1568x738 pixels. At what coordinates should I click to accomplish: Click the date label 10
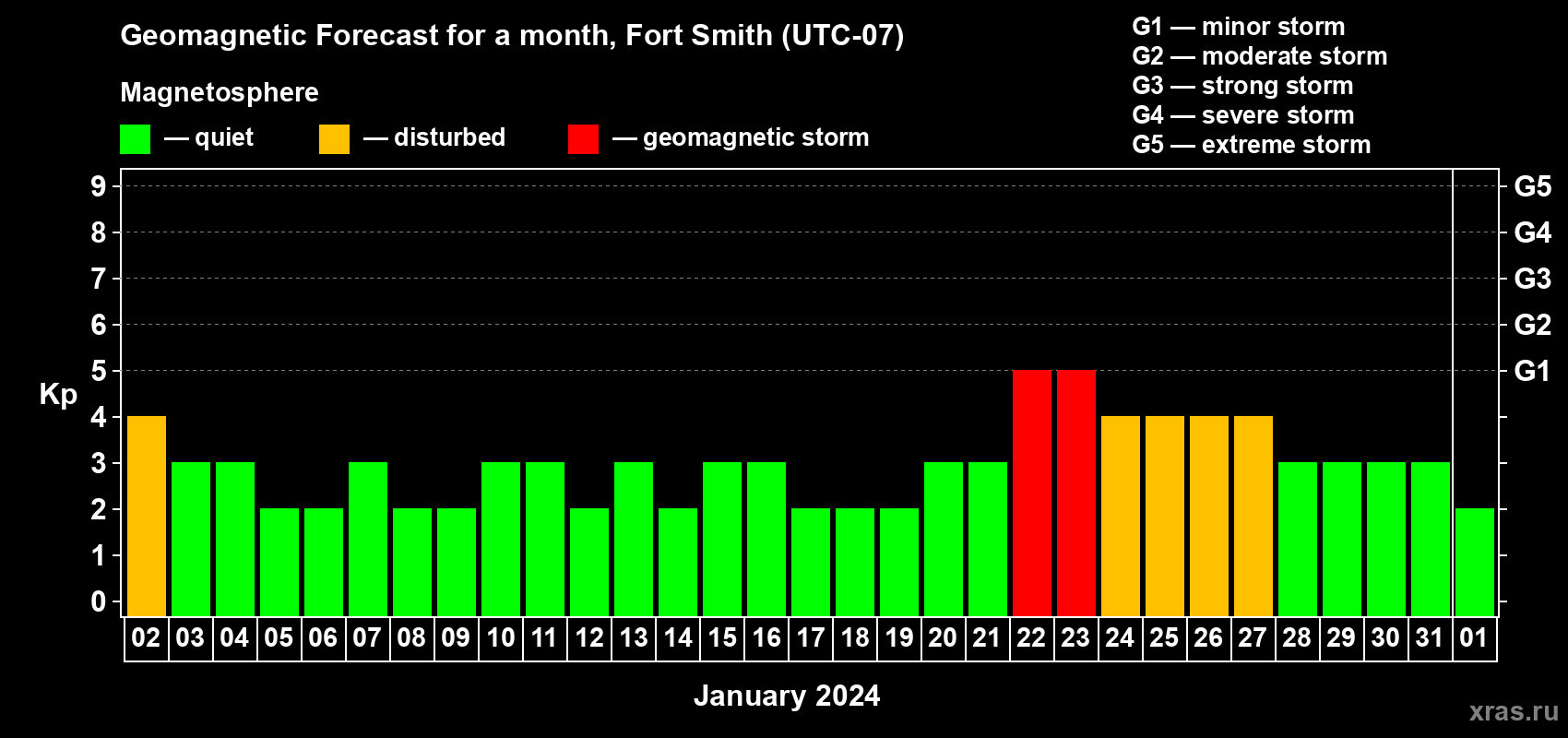click(x=500, y=638)
